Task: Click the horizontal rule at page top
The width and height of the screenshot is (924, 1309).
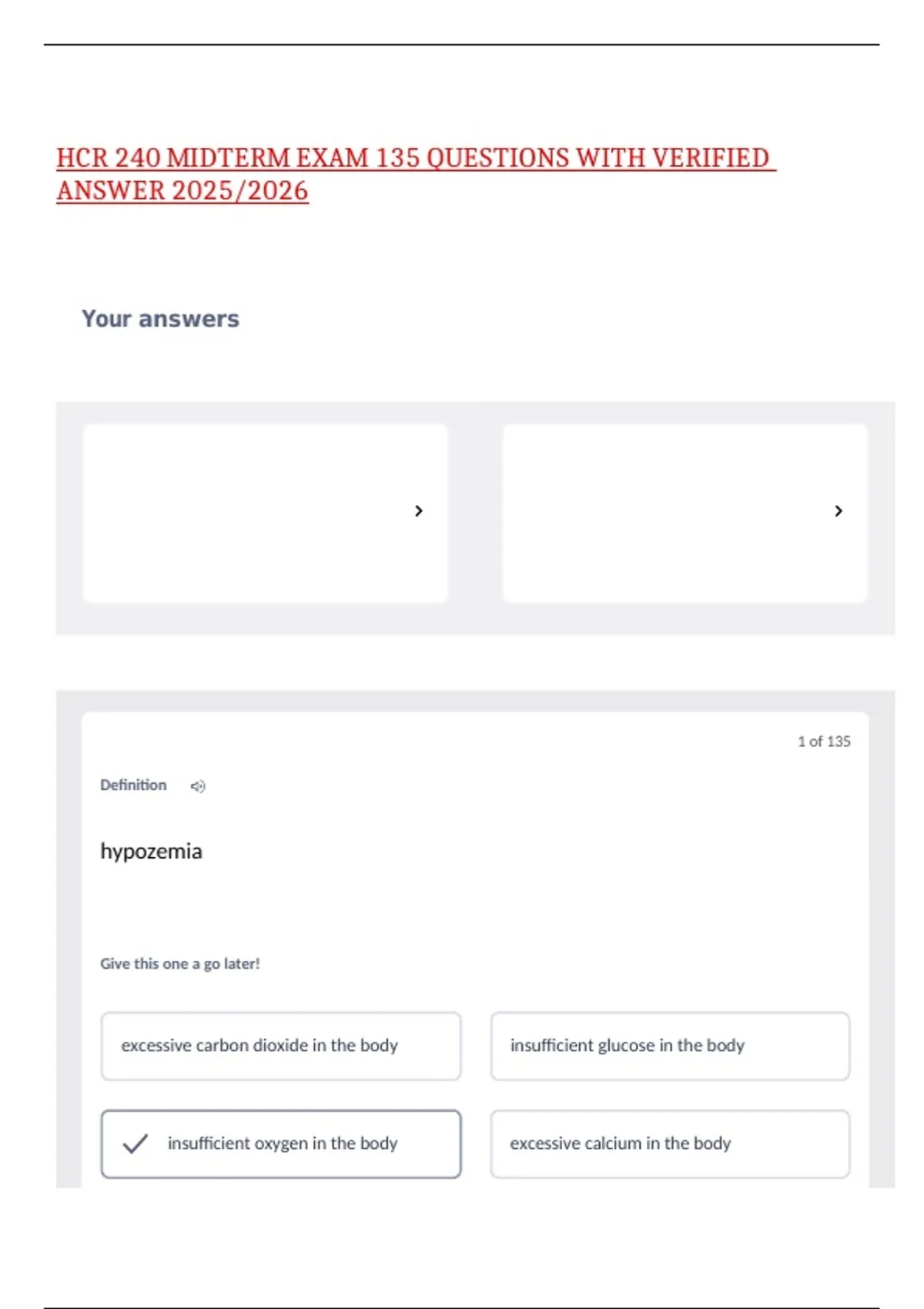Action: coord(461,45)
